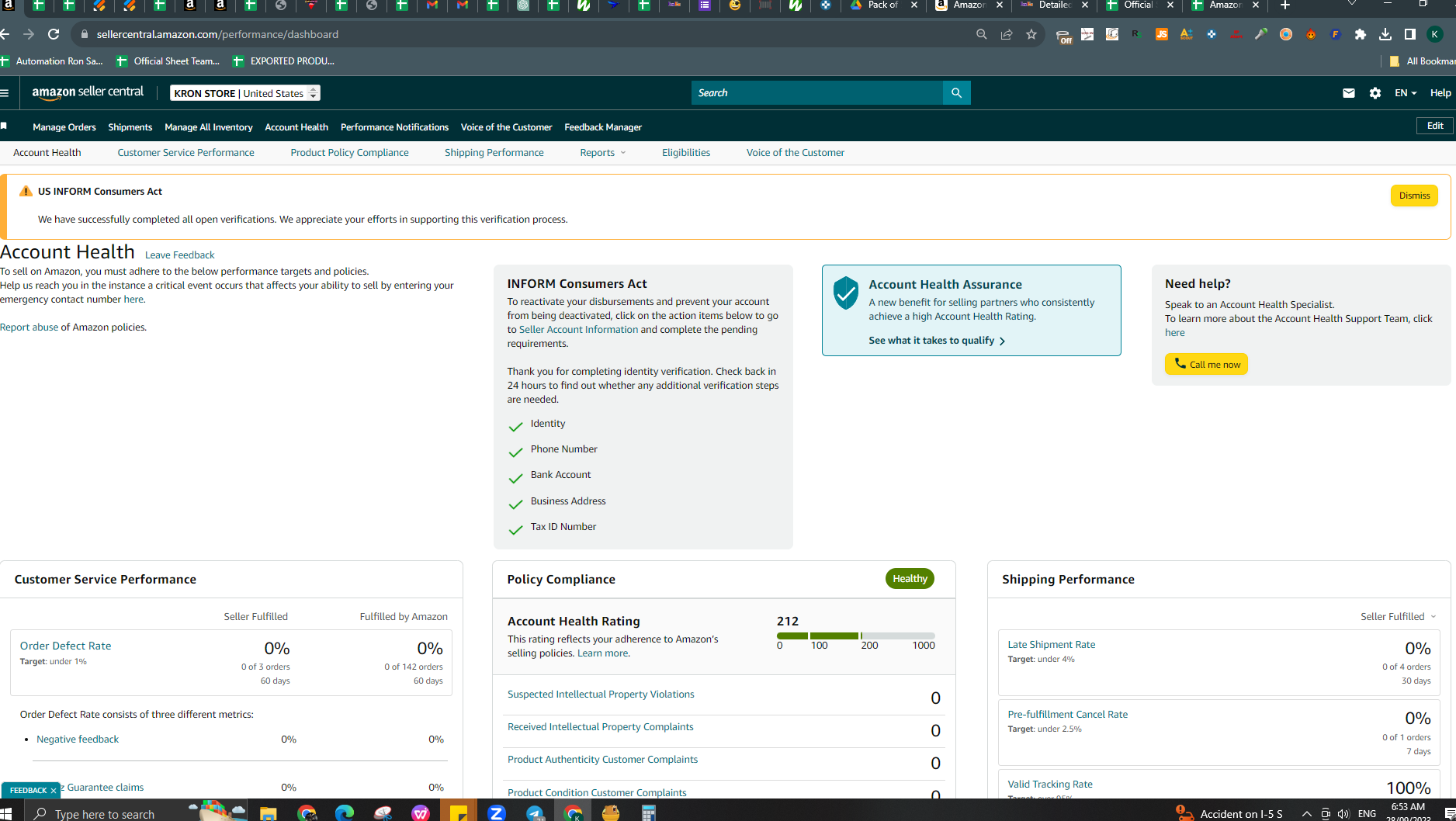
Task: Click the browser address bar URL
Action: tap(217, 34)
